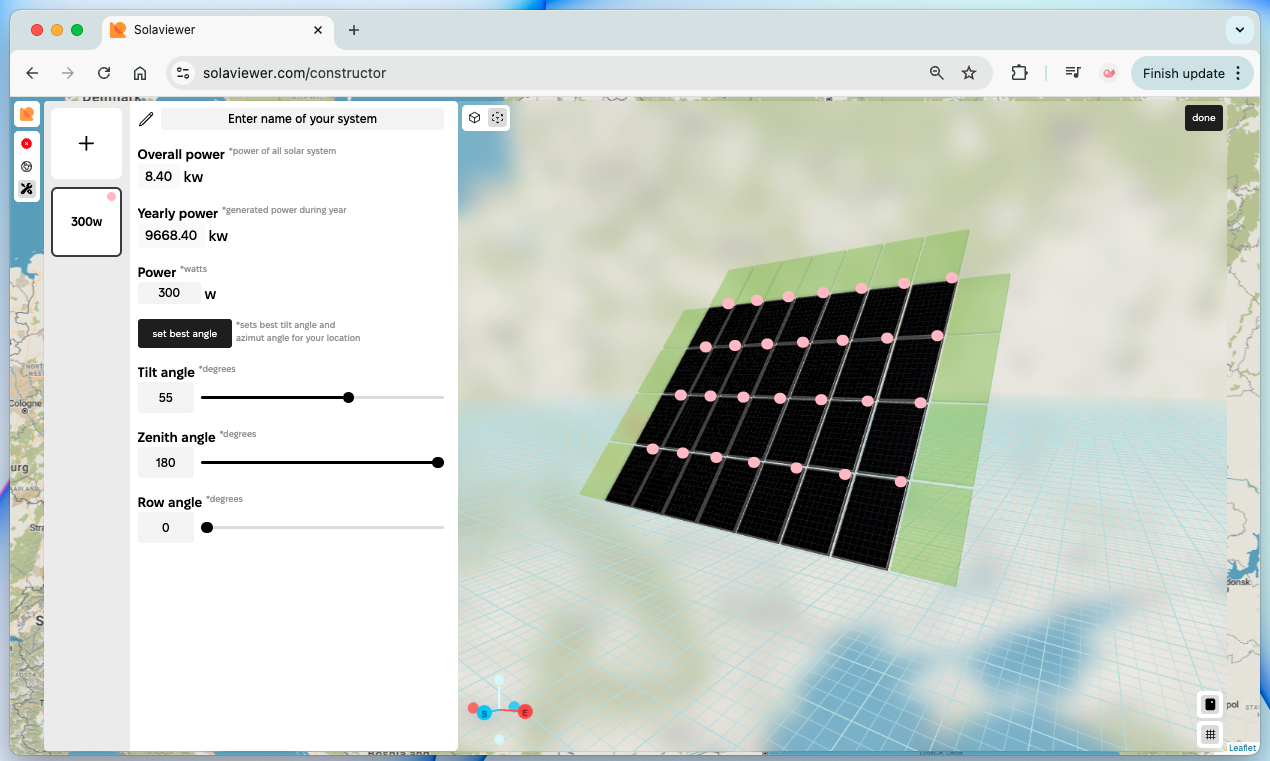Click the Row angle value 0 field
This screenshot has width=1270, height=761.
click(x=166, y=528)
